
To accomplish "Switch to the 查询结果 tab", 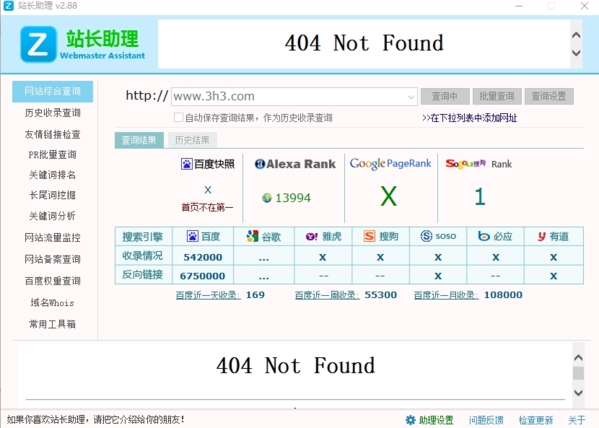I will pyautogui.click(x=139, y=140).
